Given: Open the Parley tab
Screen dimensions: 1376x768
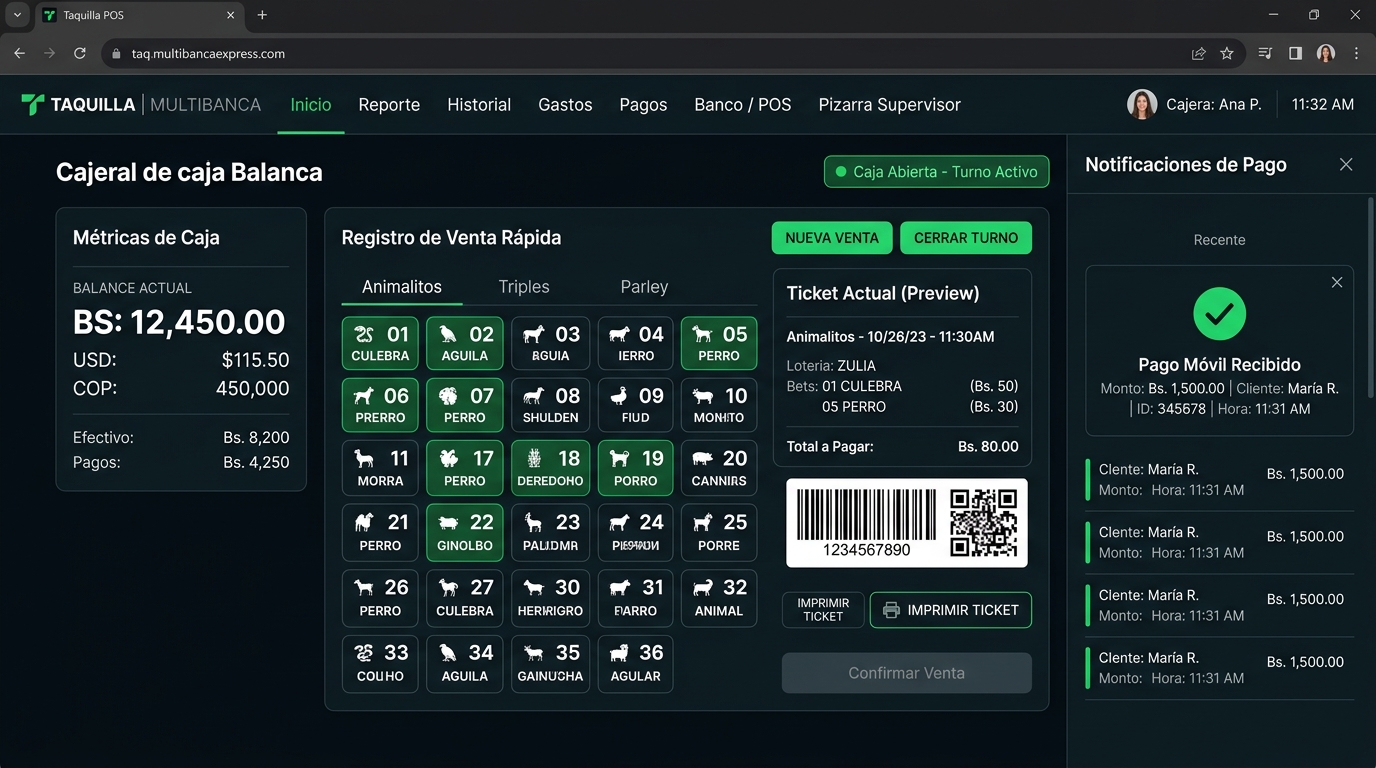Looking at the screenshot, I should 644,287.
